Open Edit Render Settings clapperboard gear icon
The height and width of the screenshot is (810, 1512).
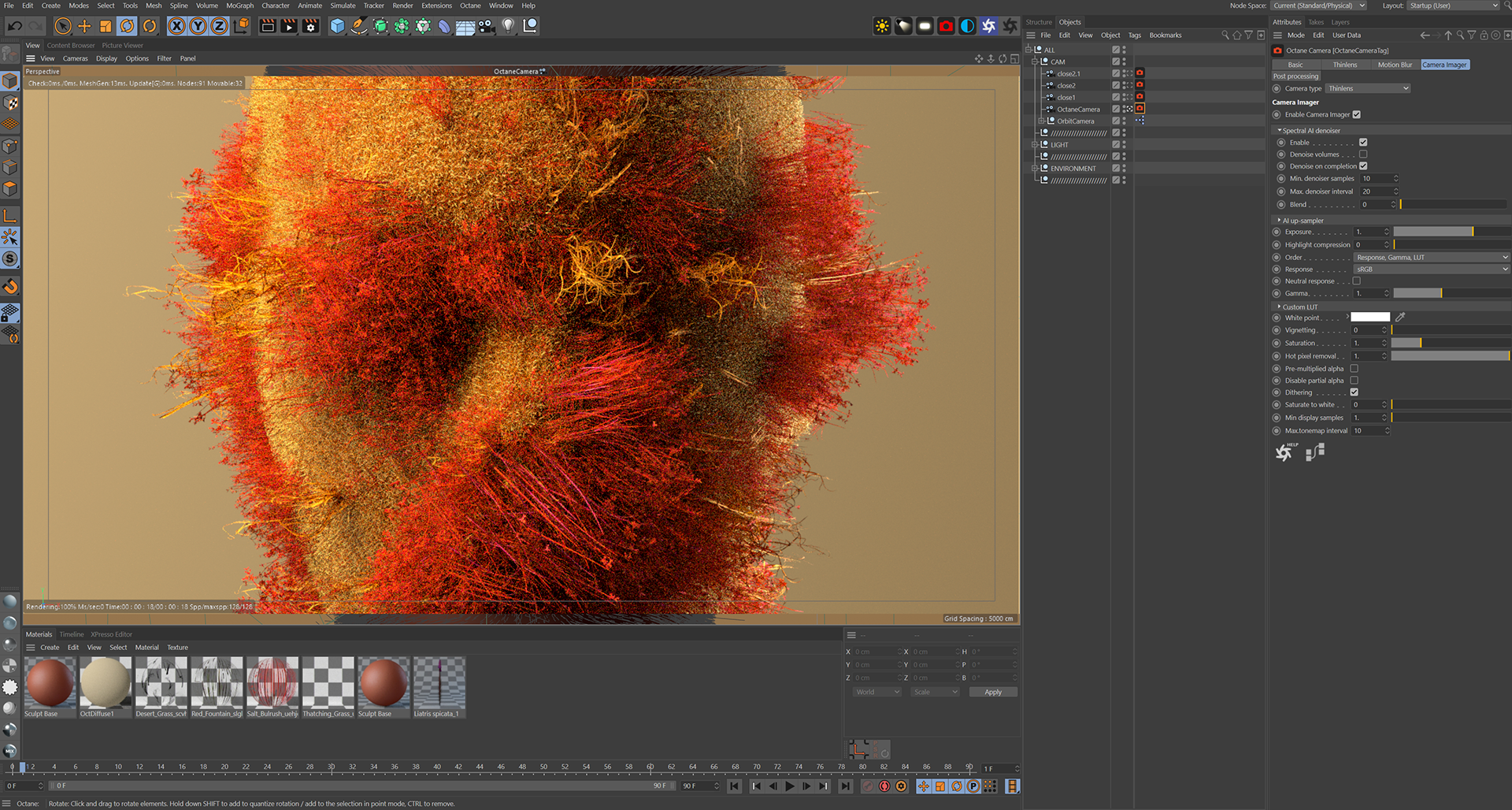(310, 26)
